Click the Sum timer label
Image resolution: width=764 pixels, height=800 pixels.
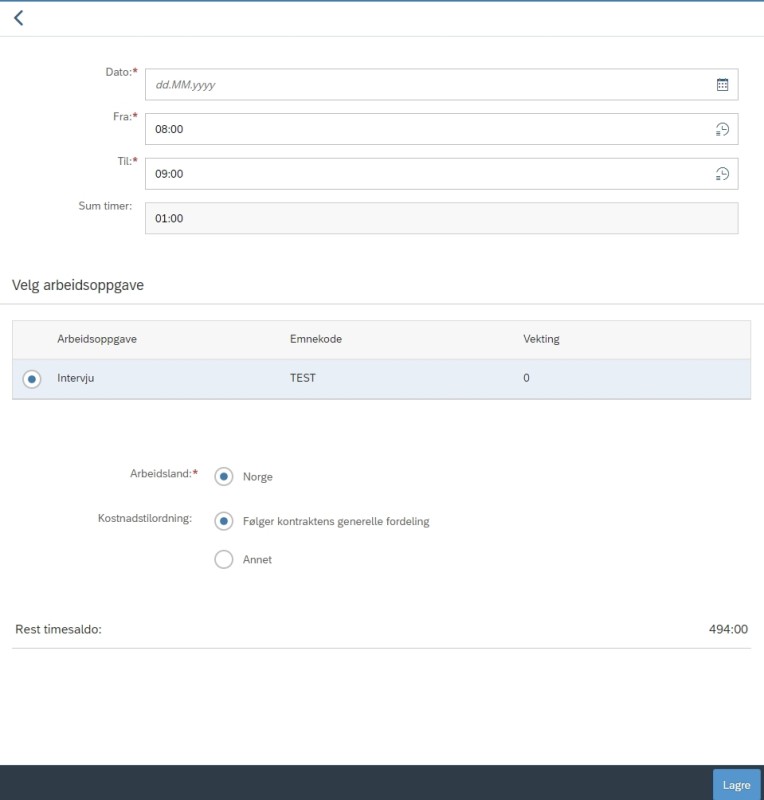coord(105,206)
